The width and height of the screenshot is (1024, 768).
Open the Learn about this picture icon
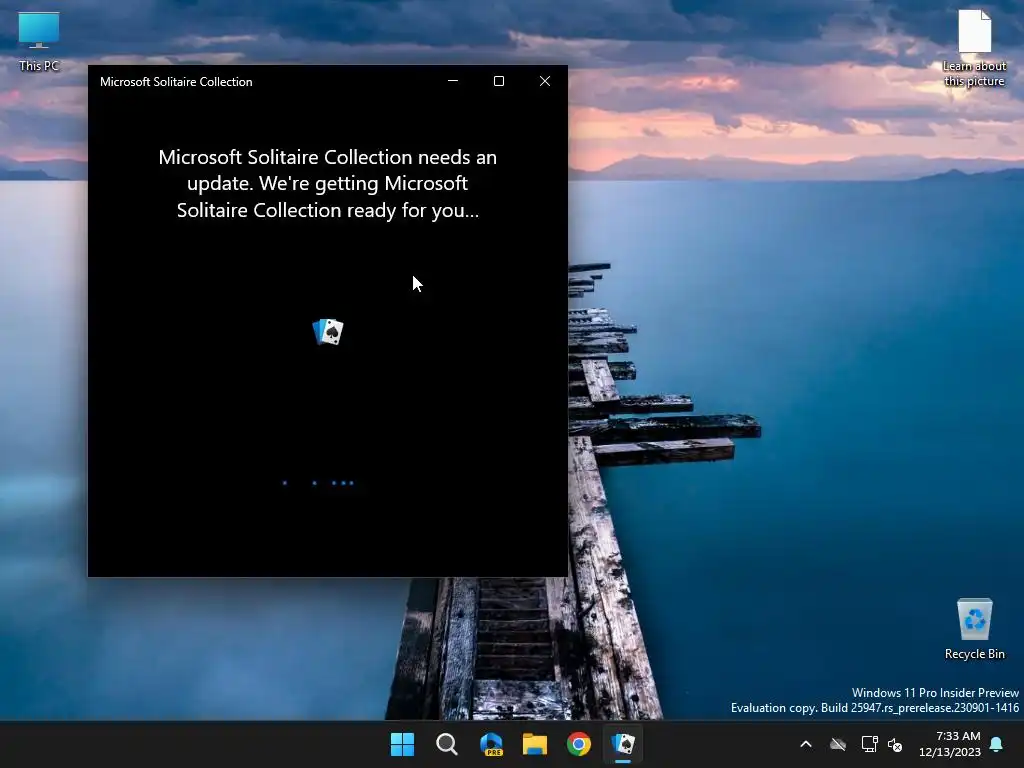(974, 48)
